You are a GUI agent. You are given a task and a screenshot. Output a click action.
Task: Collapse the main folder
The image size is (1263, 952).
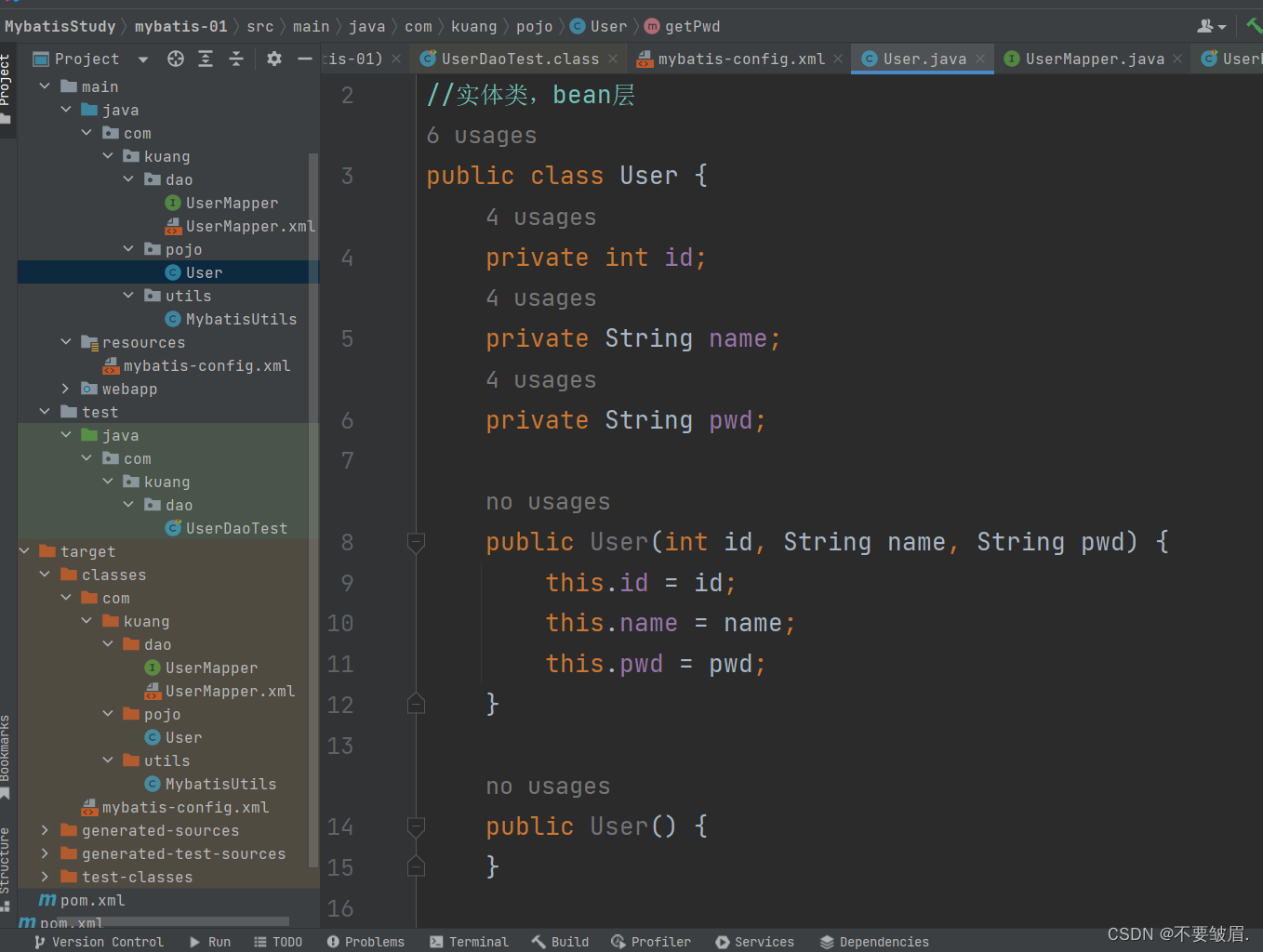pyautogui.click(x=45, y=86)
